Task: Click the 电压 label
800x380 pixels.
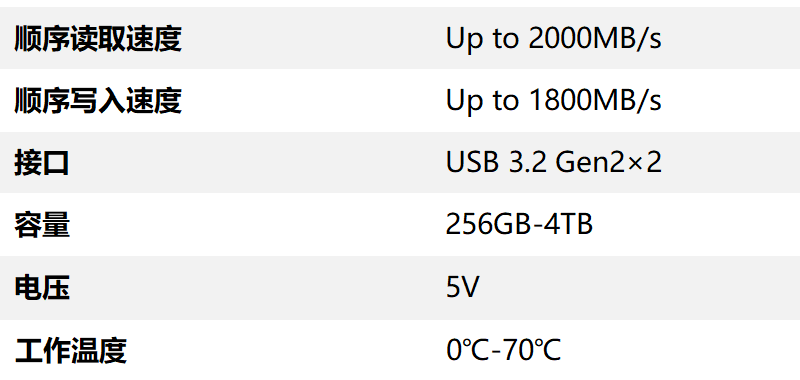Action: pyautogui.click(x=42, y=288)
